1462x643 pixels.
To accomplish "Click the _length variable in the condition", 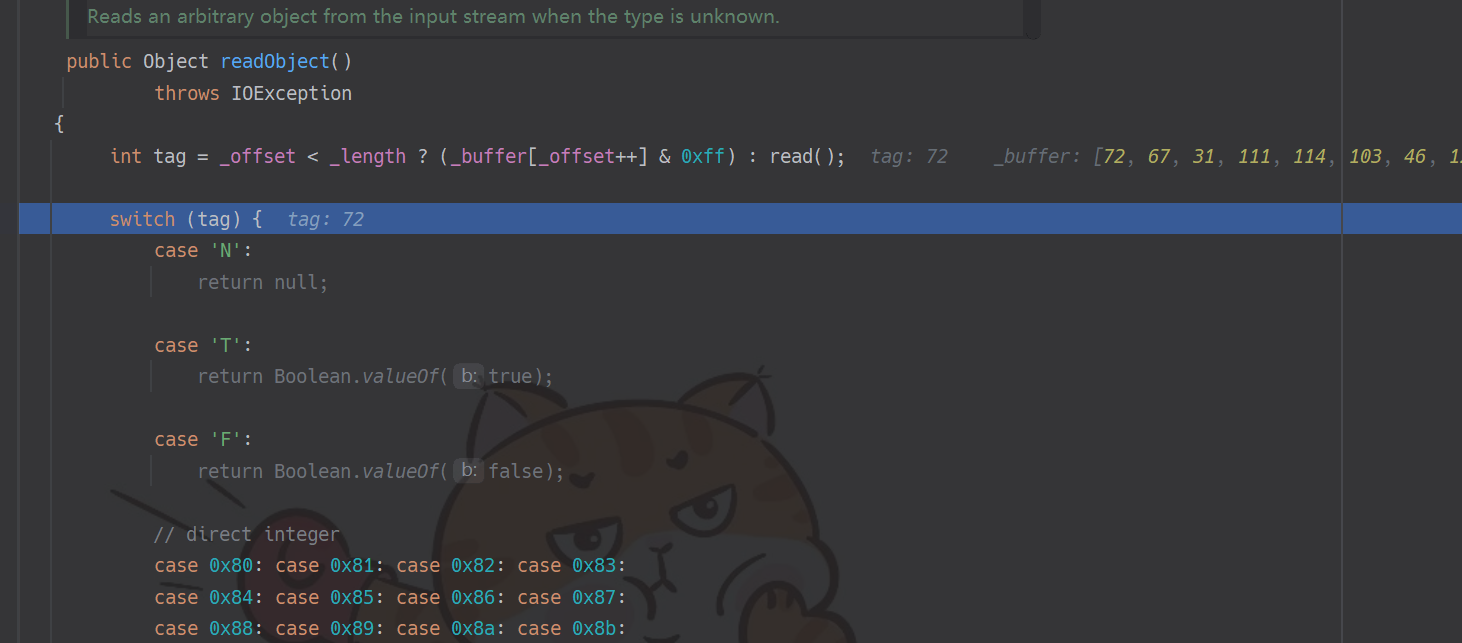I will (367, 157).
